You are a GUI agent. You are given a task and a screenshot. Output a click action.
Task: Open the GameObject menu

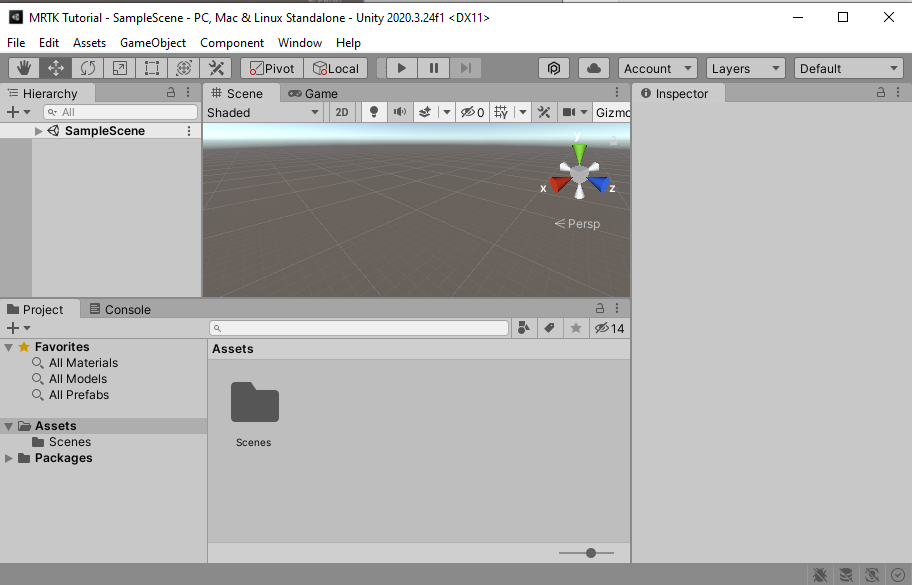pyautogui.click(x=153, y=42)
